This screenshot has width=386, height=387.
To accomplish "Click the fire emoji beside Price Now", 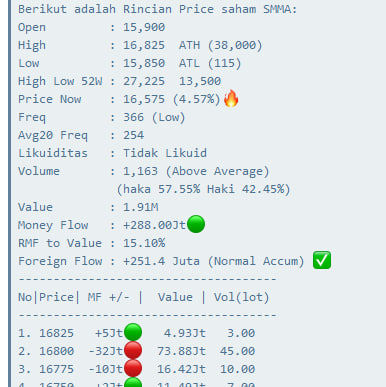I will (x=231, y=99).
